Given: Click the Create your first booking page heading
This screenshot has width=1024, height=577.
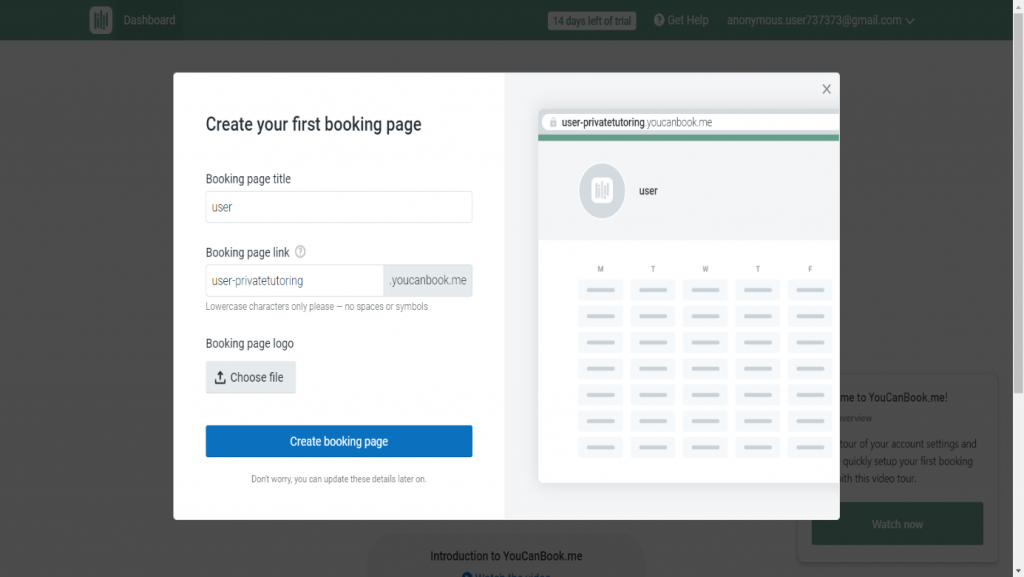Looking at the screenshot, I should [313, 124].
